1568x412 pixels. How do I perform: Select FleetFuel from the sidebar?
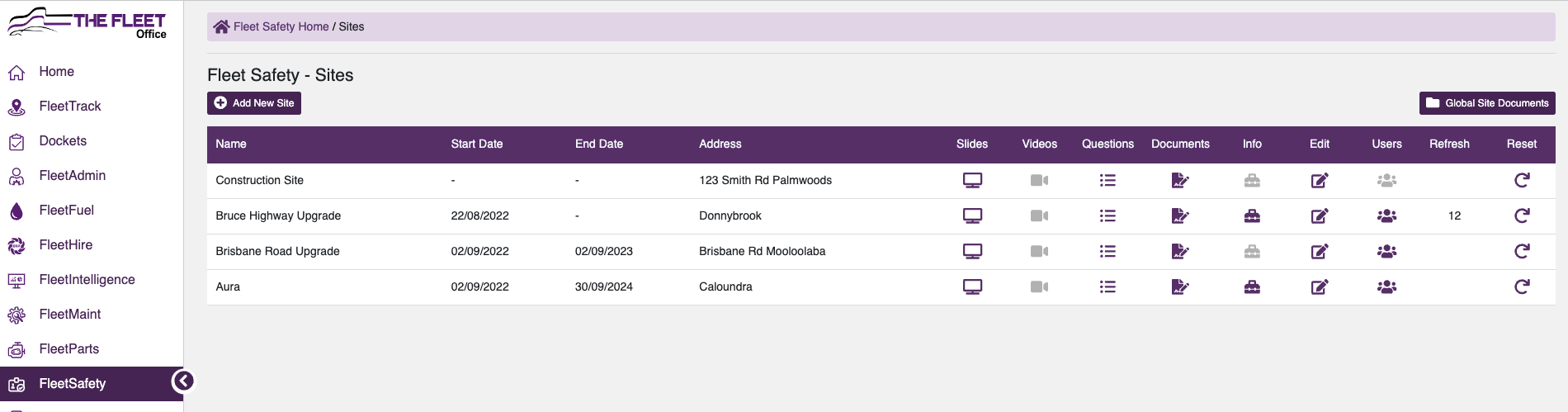66,211
